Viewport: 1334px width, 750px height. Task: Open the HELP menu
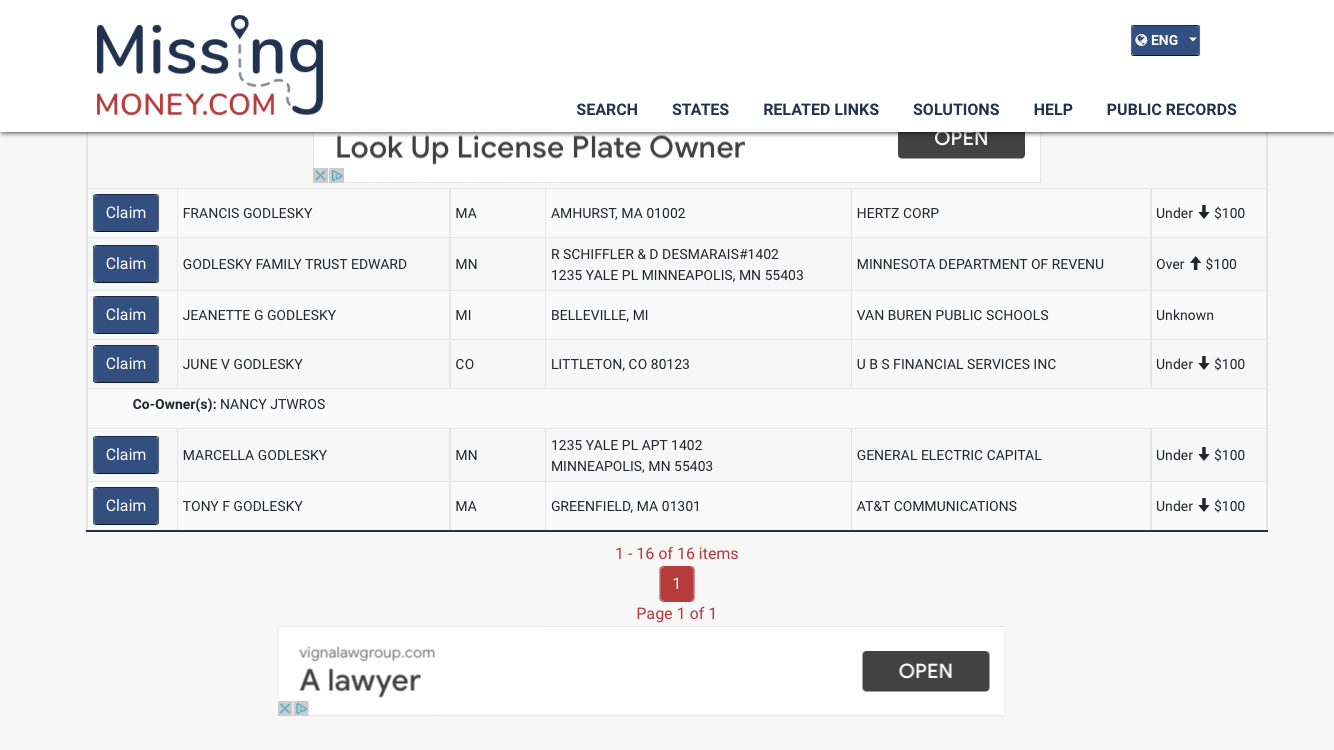click(1053, 110)
